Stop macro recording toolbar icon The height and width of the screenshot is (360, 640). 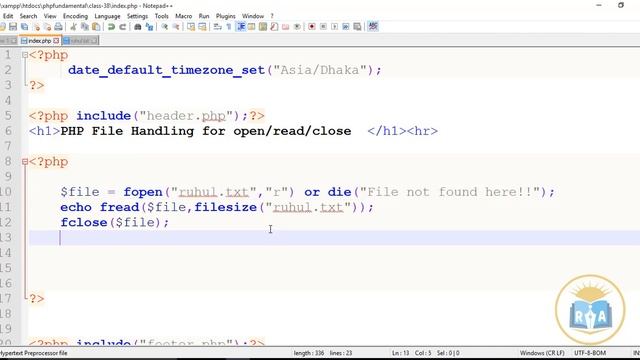point(323,27)
